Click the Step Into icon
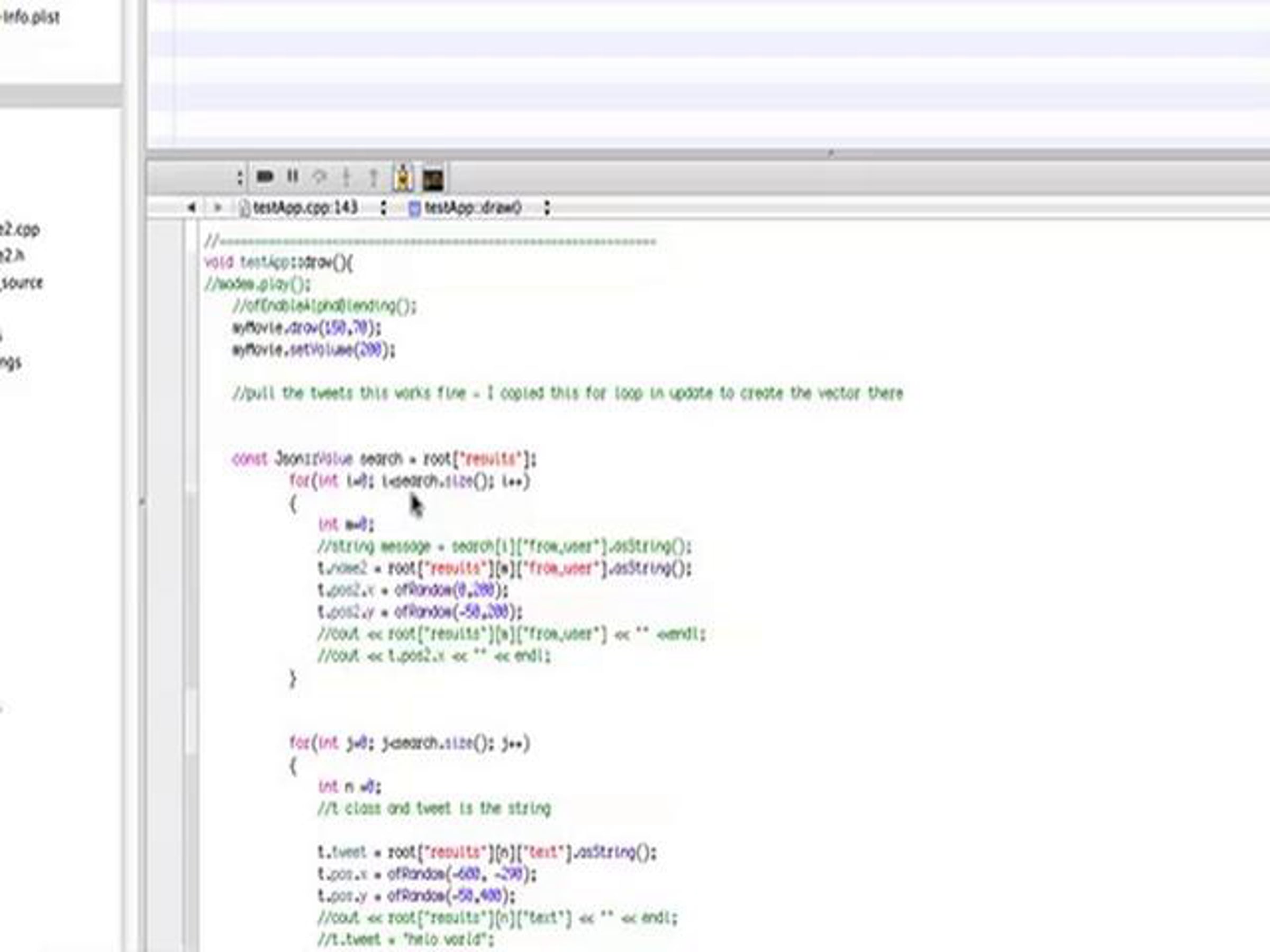The height and width of the screenshot is (952, 1270). pyautogui.click(x=346, y=177)
